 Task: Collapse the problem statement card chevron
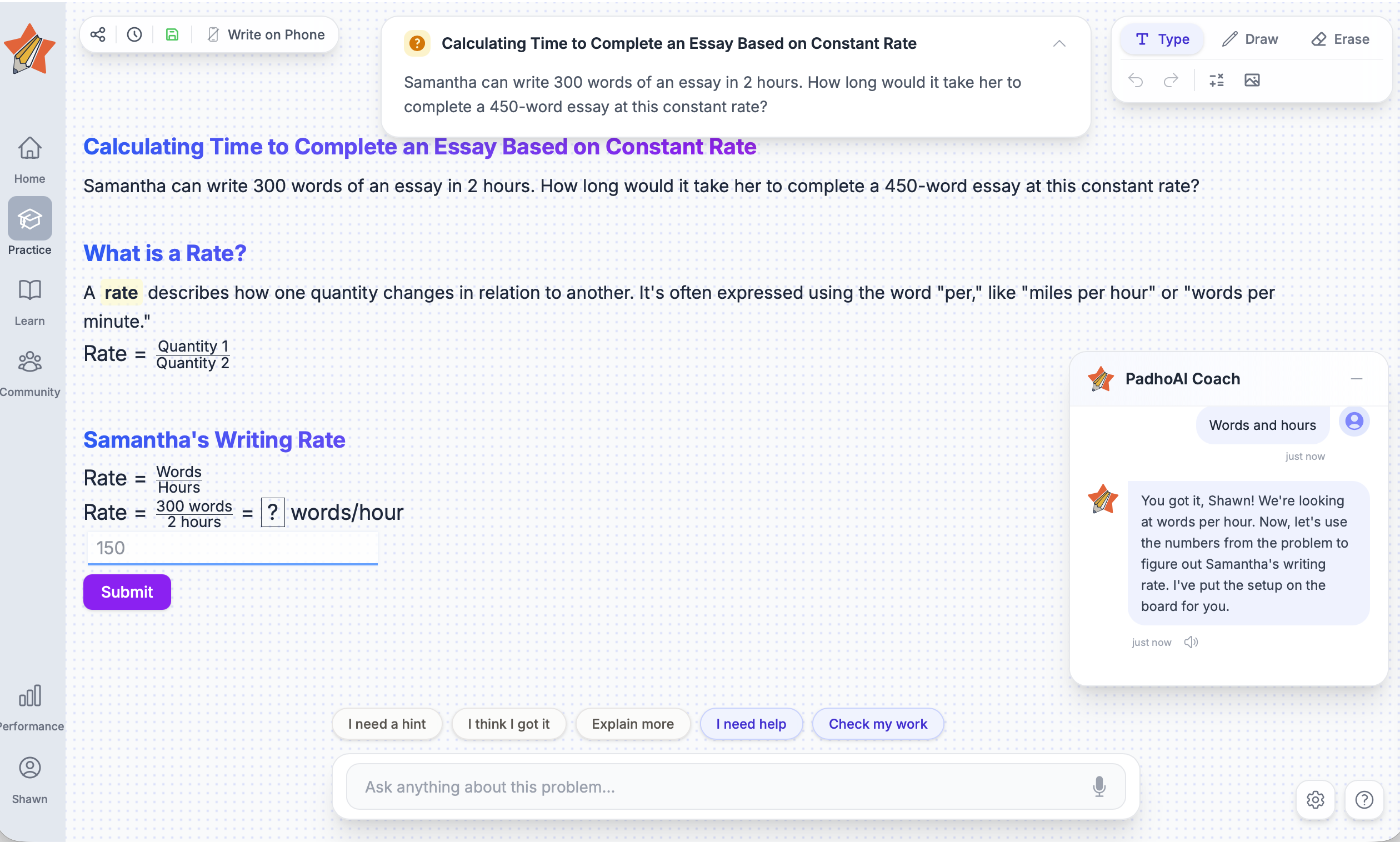(1059, 44)
